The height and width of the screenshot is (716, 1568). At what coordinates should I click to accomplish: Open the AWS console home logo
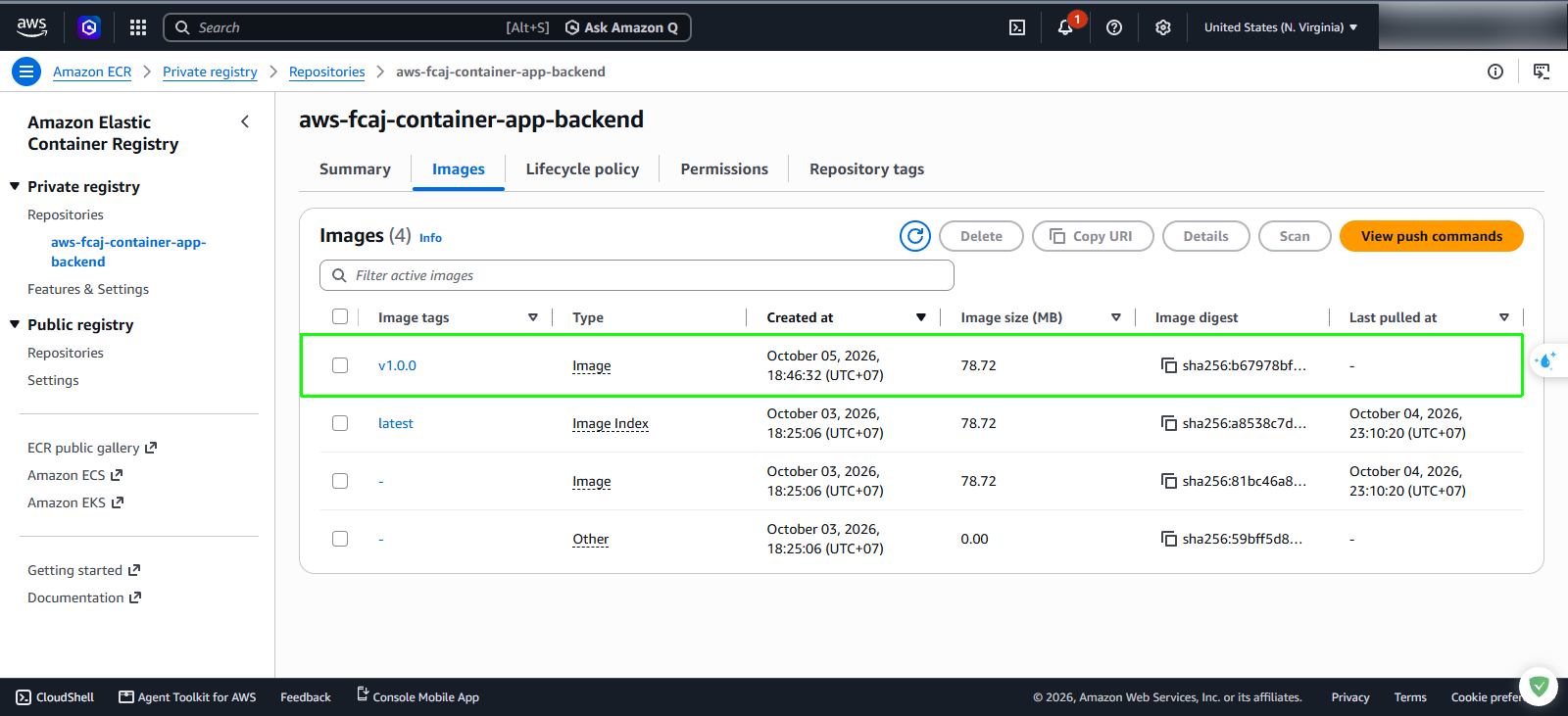(31, 27)
